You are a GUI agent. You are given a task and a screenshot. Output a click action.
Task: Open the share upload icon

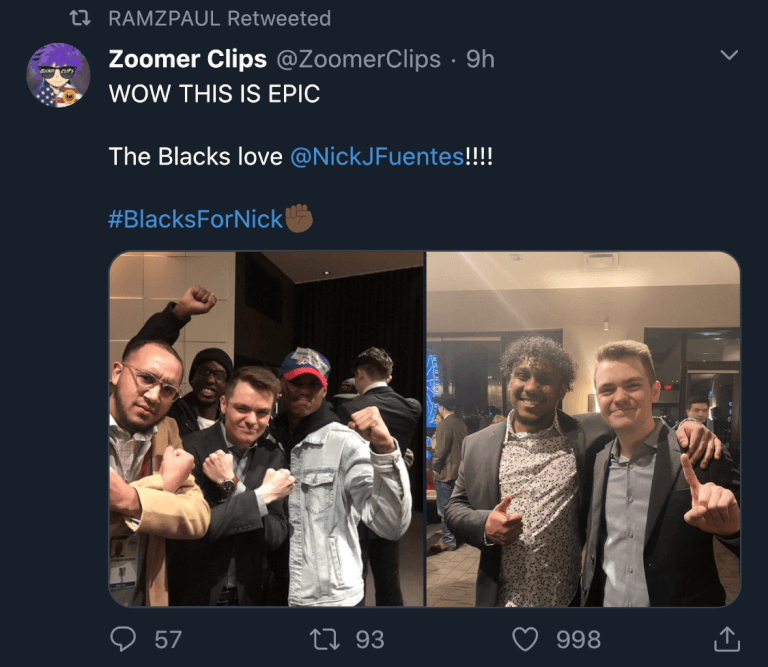click(x=727, y=639)
